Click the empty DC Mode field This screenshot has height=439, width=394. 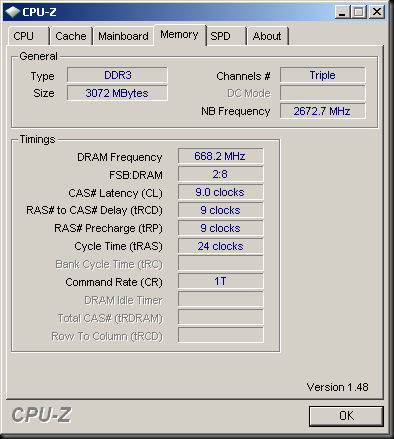click(x=323, y=93)
